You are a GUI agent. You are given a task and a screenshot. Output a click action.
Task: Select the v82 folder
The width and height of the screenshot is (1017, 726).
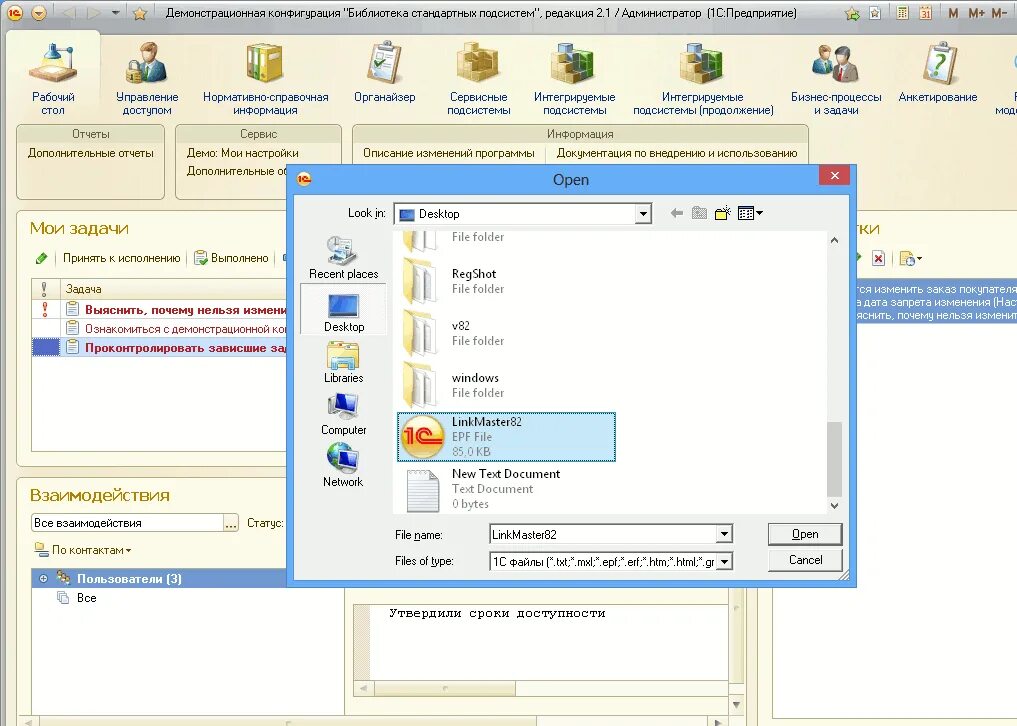point(454,333)
